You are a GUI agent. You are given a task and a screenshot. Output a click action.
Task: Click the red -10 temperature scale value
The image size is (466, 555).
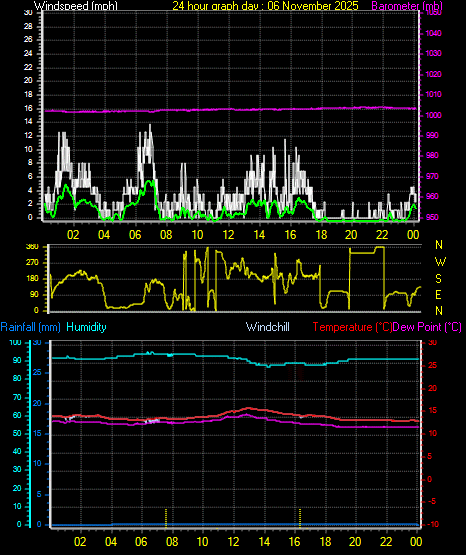pyautogui.click(x=433, y=524)
